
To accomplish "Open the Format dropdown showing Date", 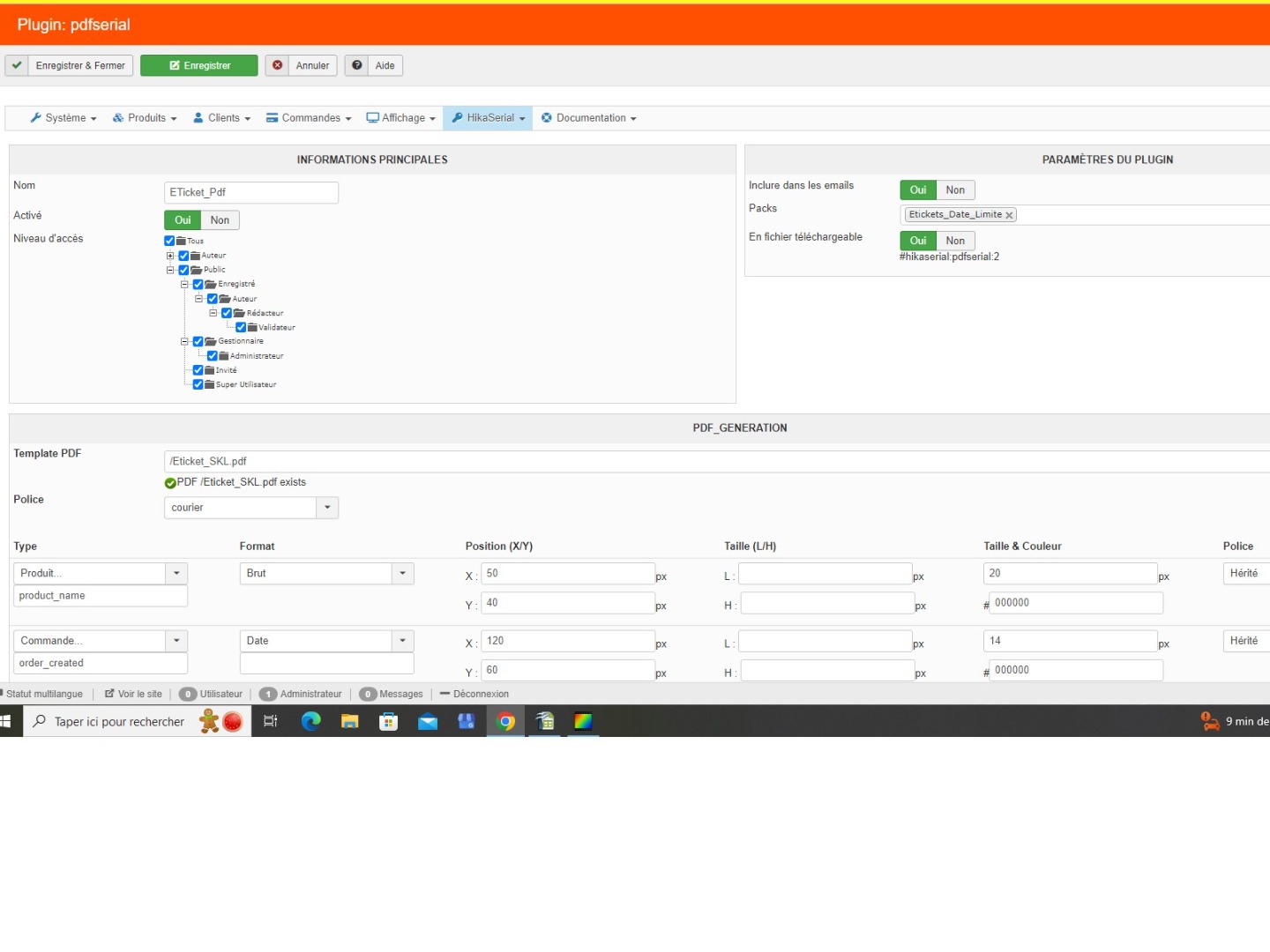I will (327, 641).
